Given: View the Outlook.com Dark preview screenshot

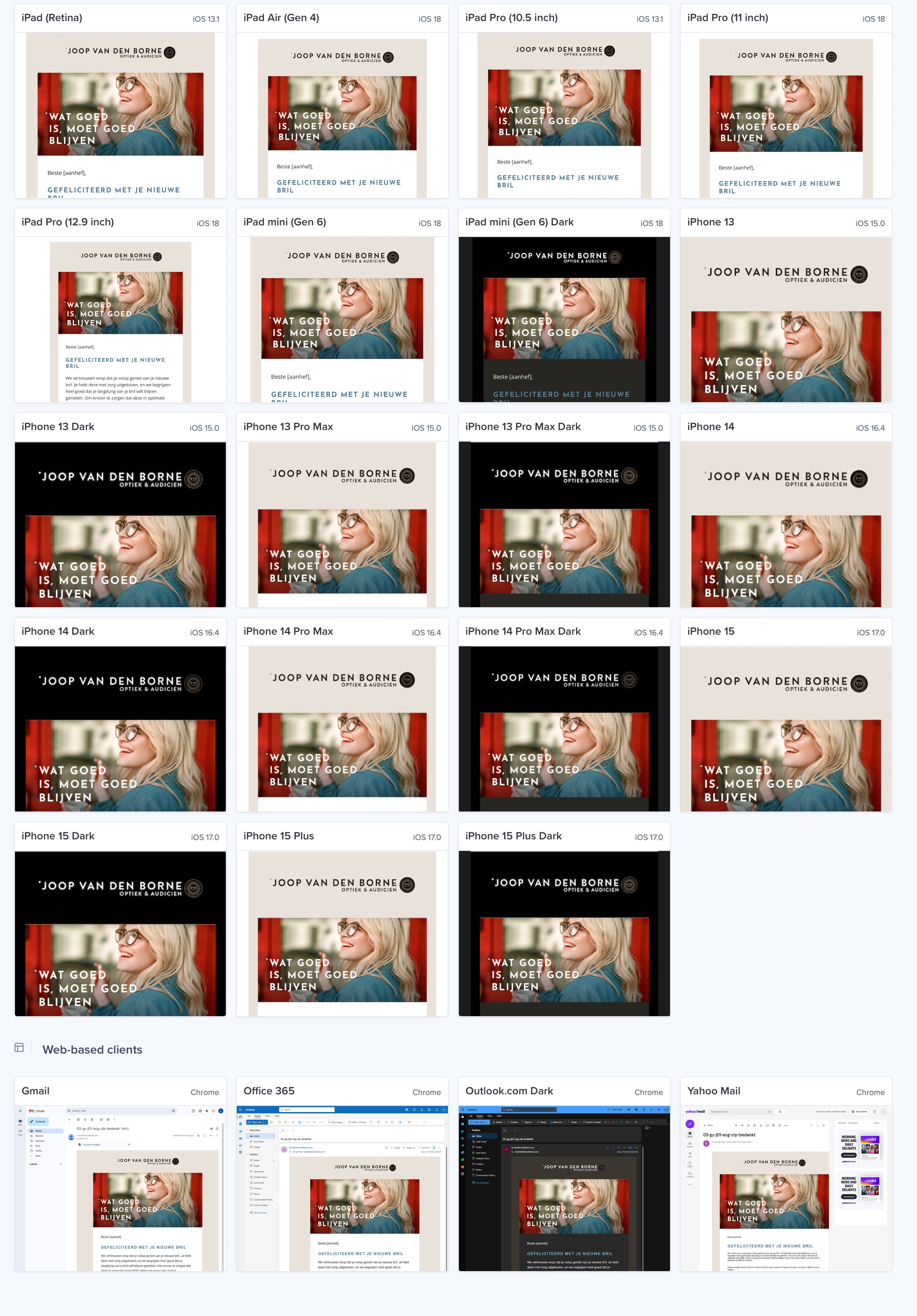Looking at the screenshot, I should [564, 1189].
